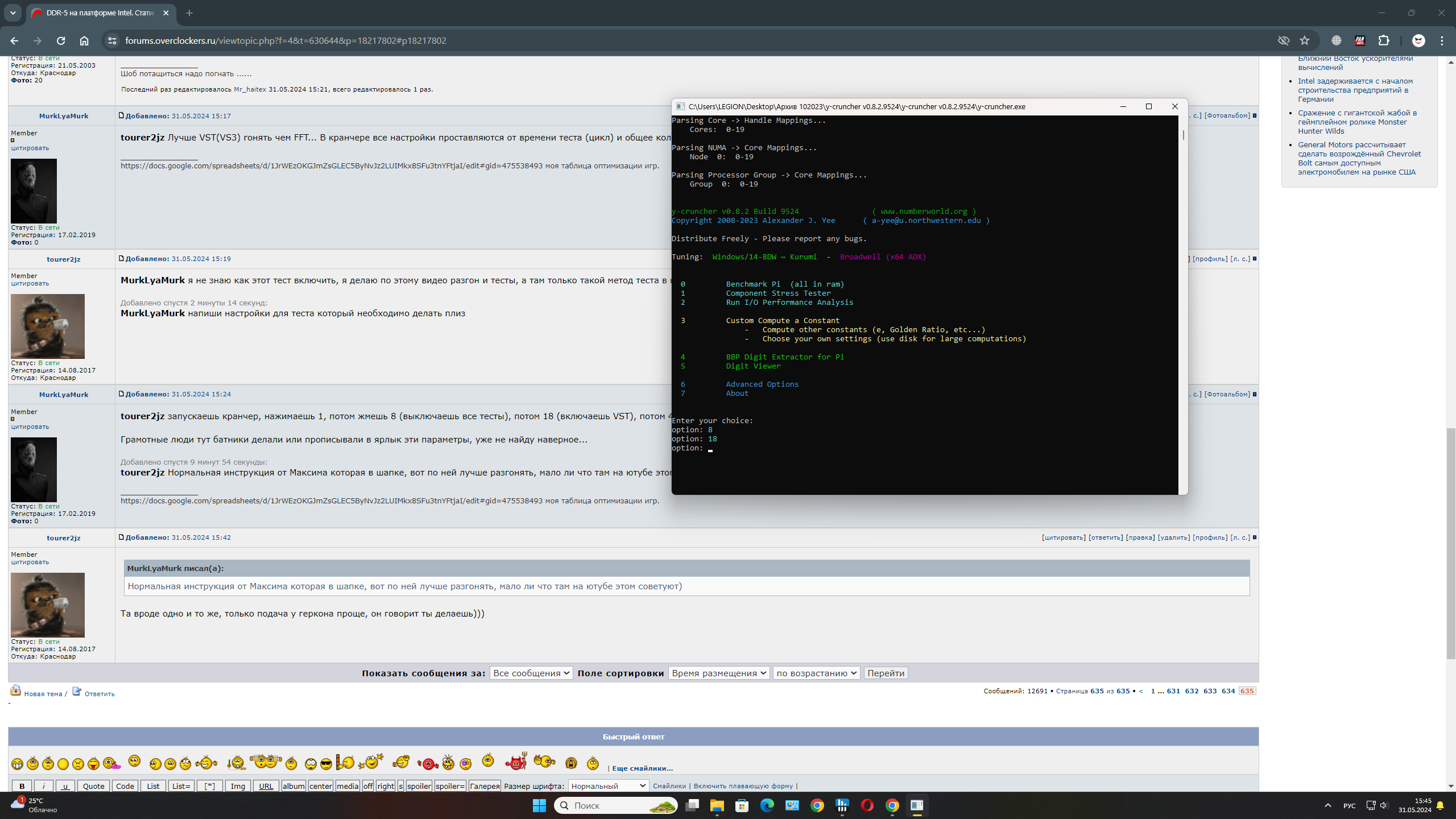The width and height of the screenshot is (1456, 819).
Task: Insert the sunglasses smiley
Action: (326, 764)
